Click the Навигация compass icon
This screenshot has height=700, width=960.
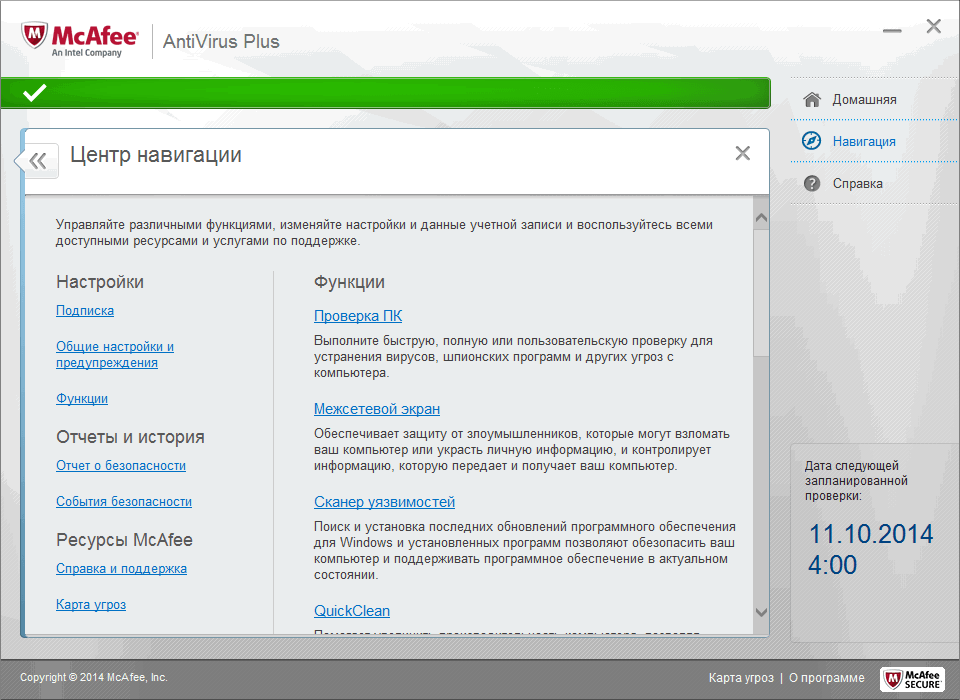click(813, 140)
